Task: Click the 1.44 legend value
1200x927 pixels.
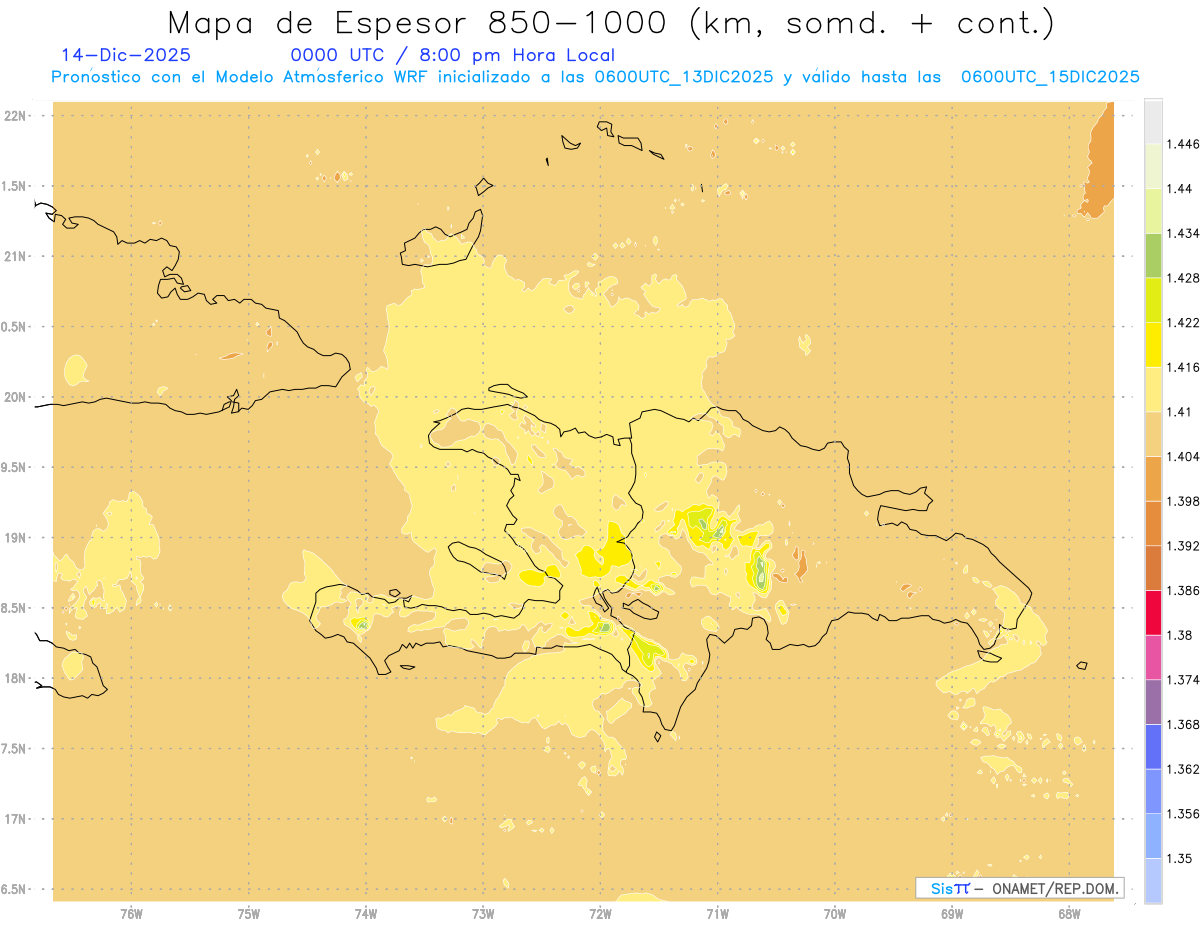Action: (x=1180, y=189)
